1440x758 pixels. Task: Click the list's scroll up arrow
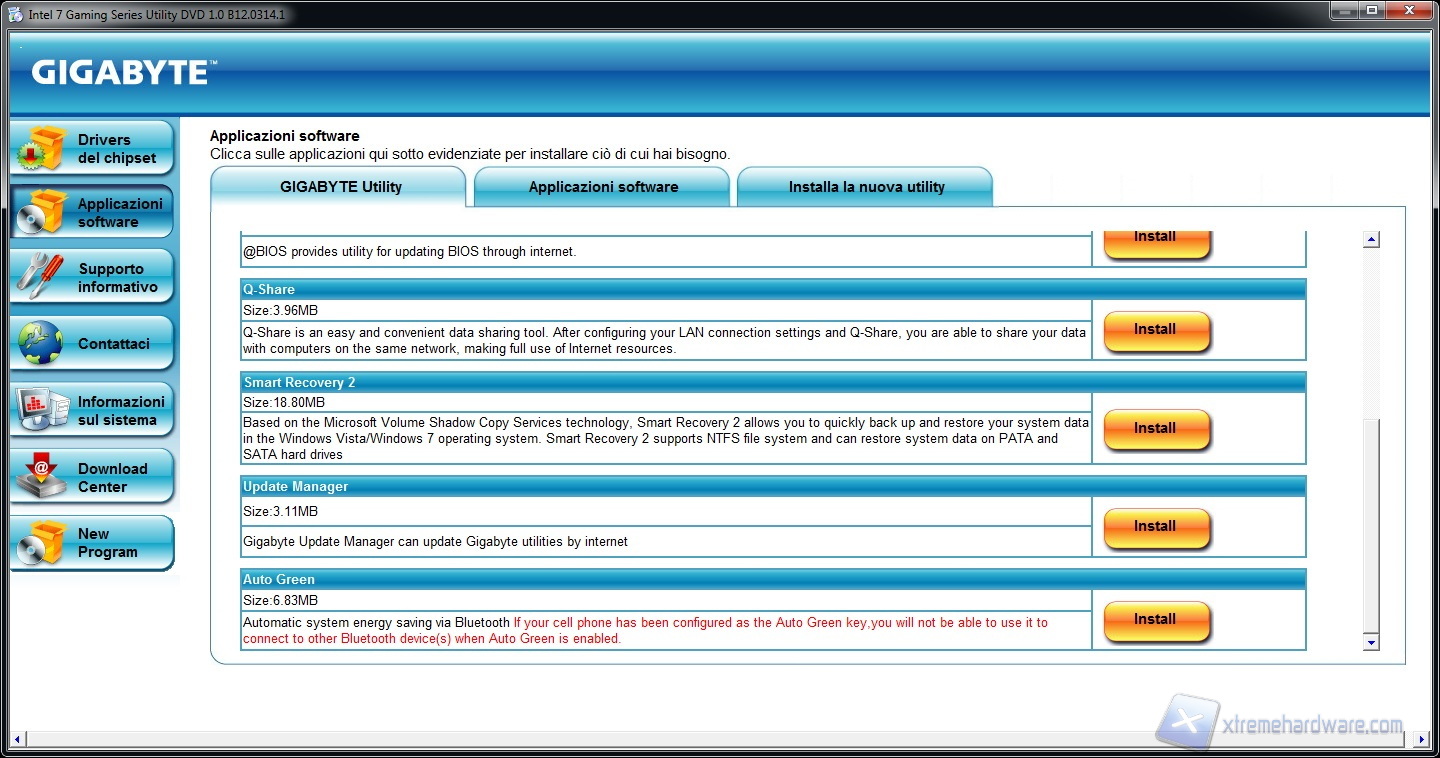1371,240
